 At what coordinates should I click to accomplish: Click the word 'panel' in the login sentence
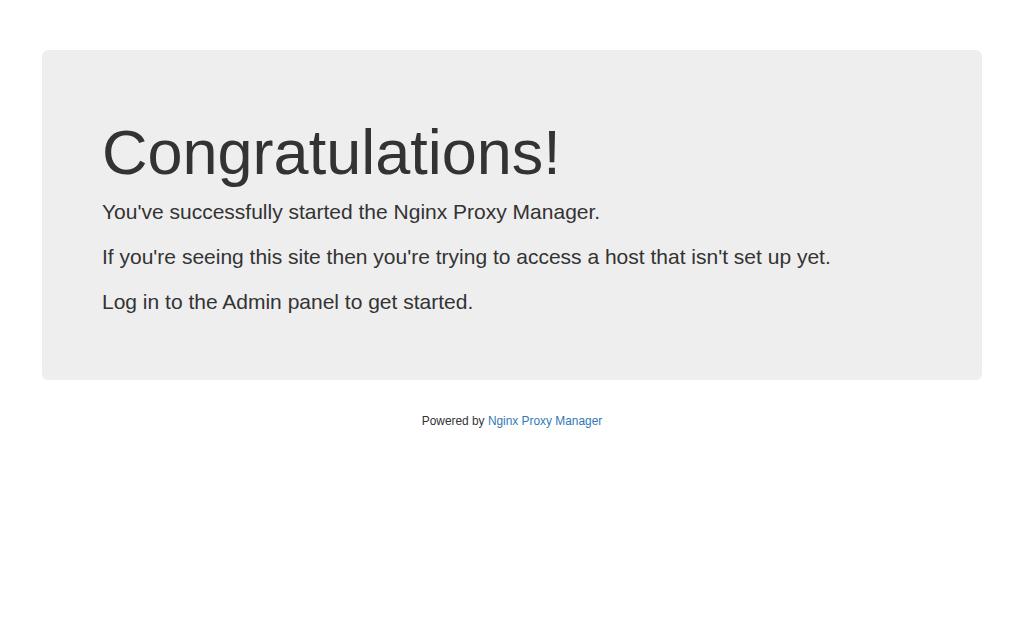(313, 303)
